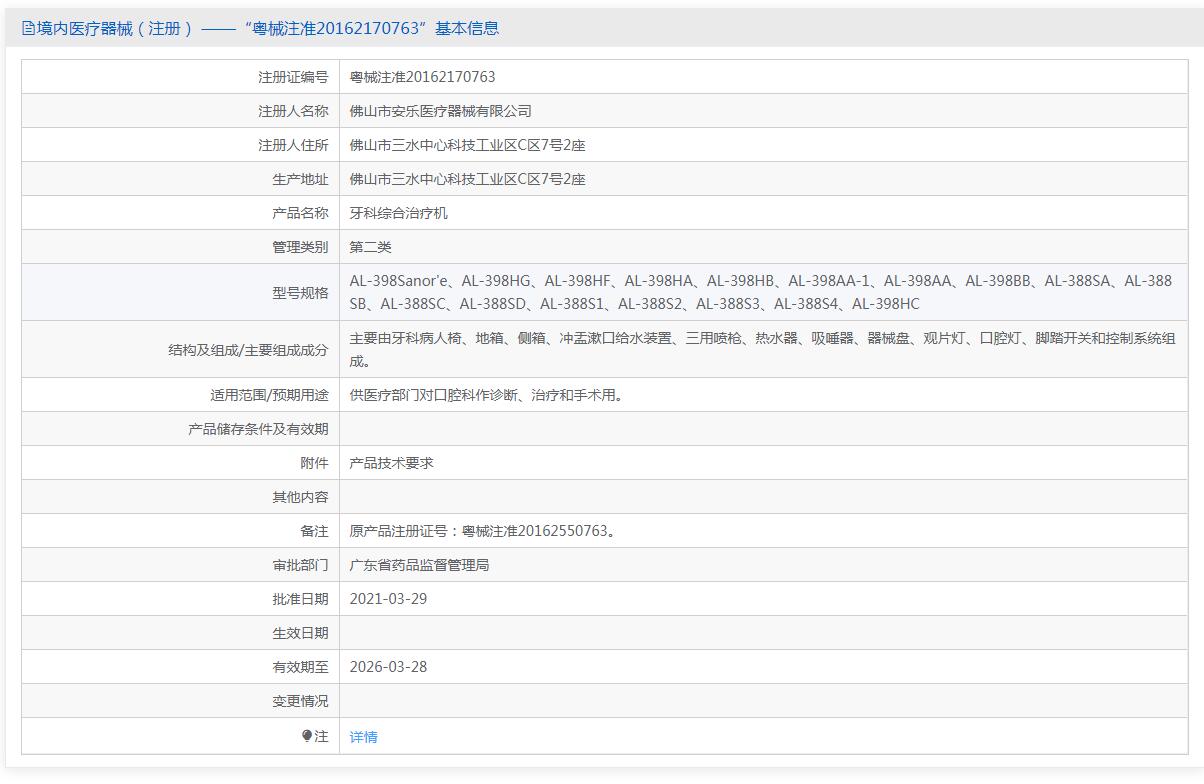The image size is (1204, 784).
Task: Click the 备注 label
Action: point(314,531)
